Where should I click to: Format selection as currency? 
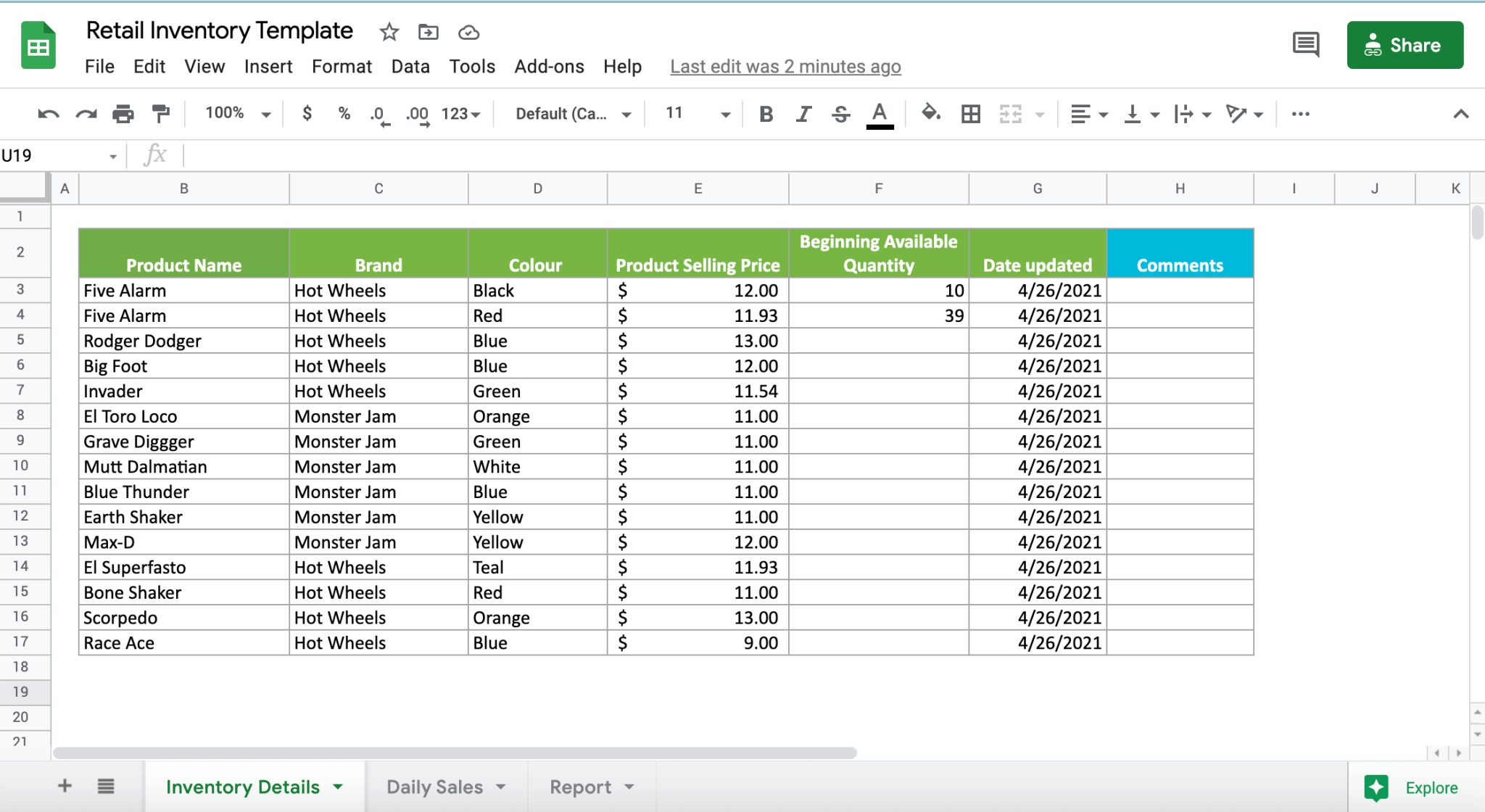pyautogui.click(x=306, y=113)
